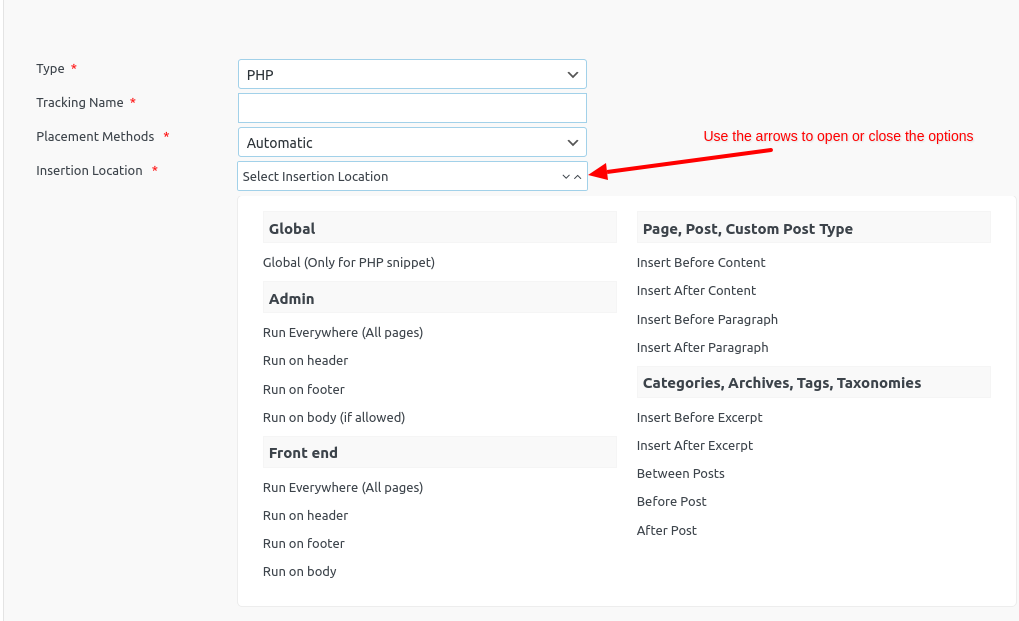1019x621 pixels.
Task: Click the Select Insertion Location combo box
Action: tap(400, 176)
